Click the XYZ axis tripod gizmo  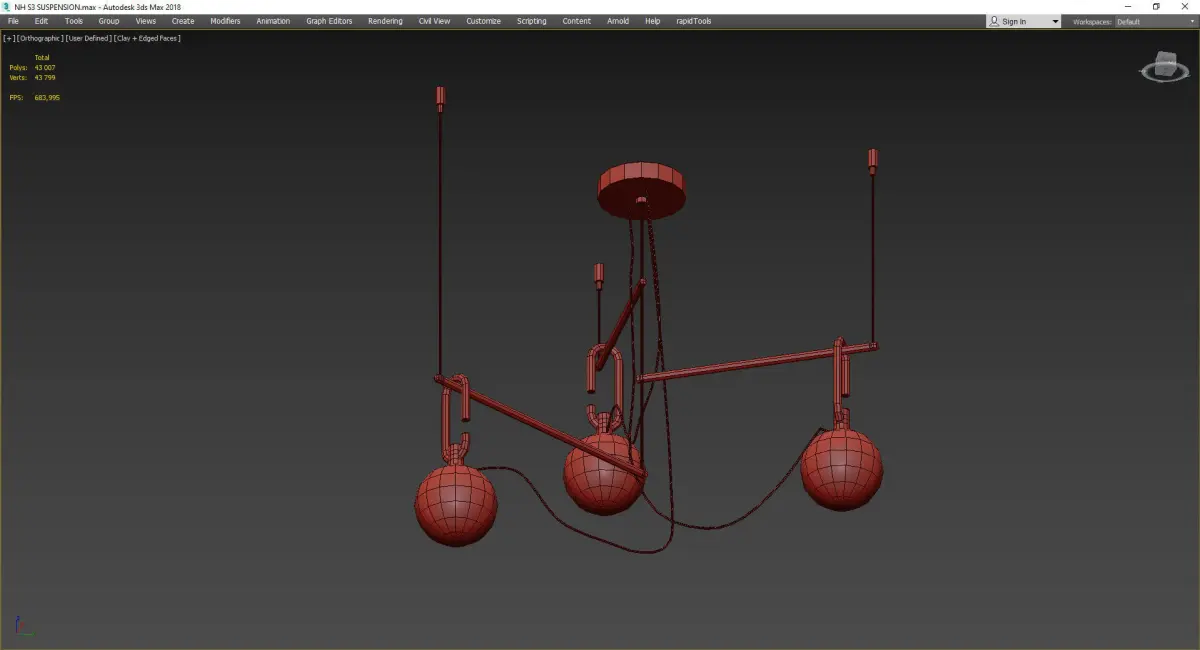pyautogui.click(x=23, y=626)
